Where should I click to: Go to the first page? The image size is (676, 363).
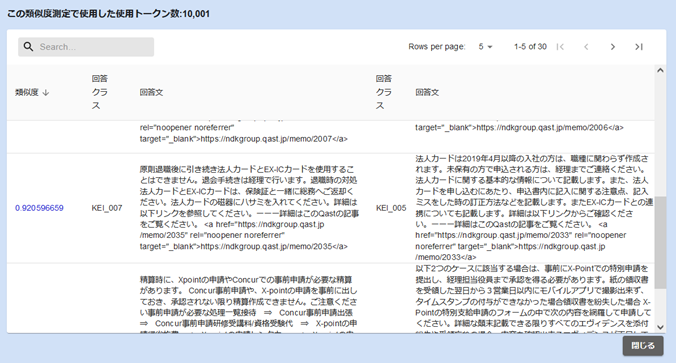560,47
